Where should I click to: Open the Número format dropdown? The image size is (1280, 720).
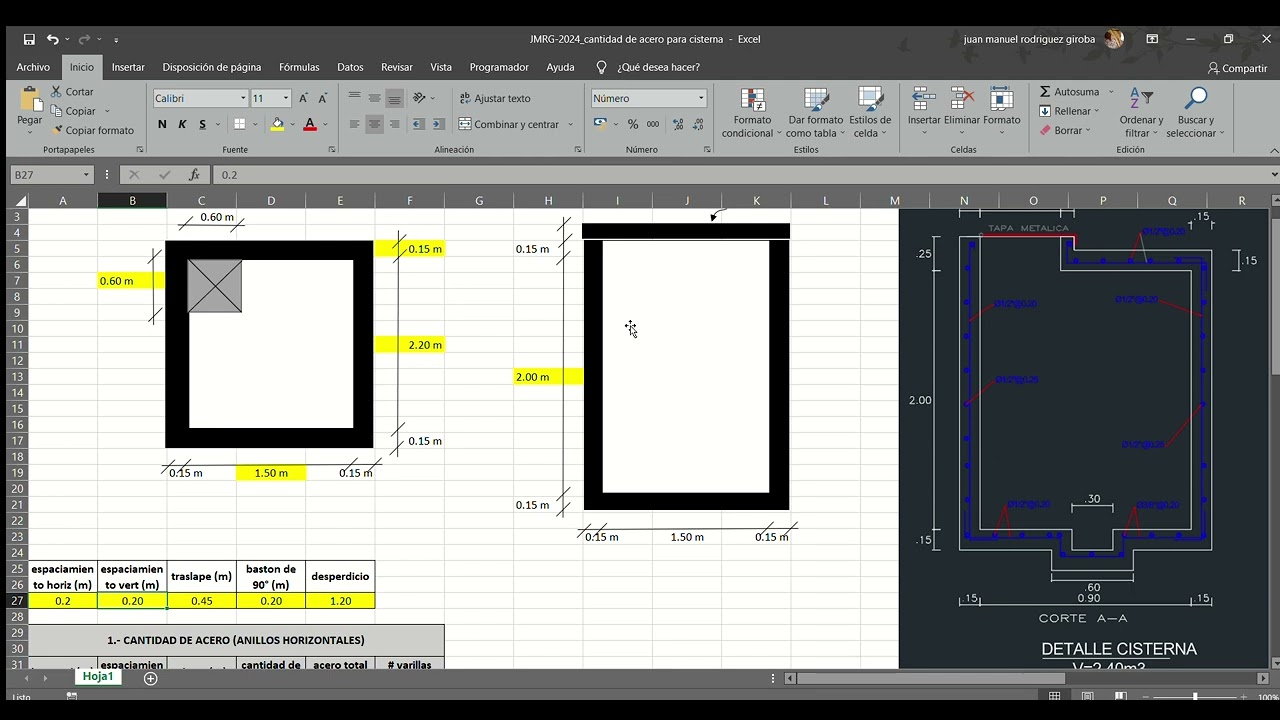(x=701, y=98)
